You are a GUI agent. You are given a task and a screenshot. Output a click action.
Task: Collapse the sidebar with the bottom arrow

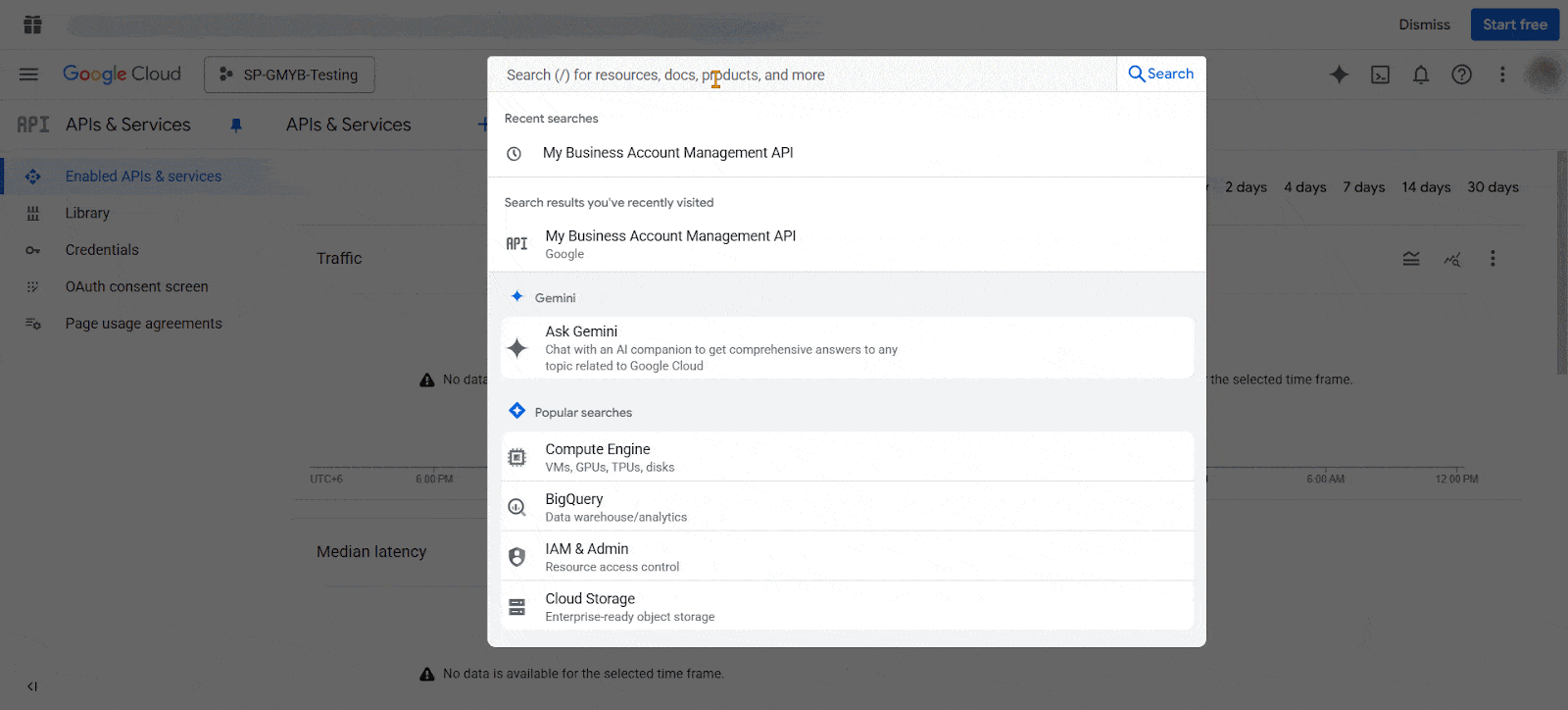point(32,686)
